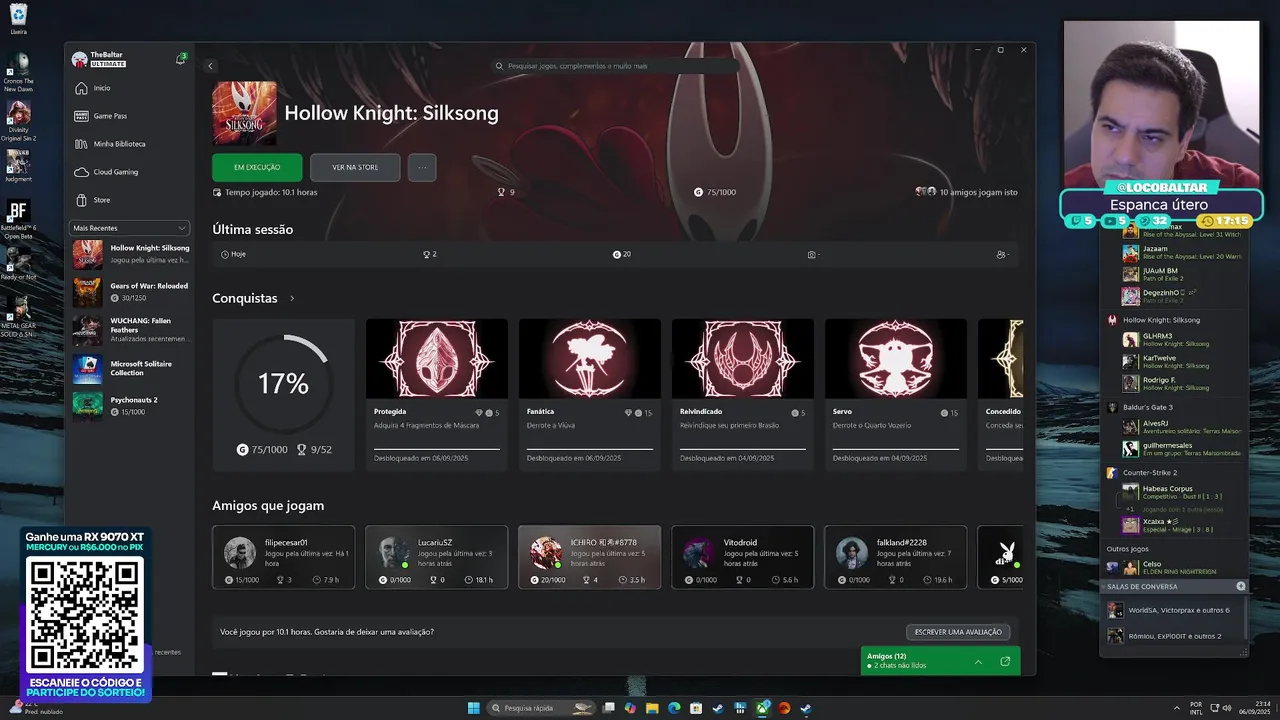Pop out the Amigos chat window icon

point(1005,661)
